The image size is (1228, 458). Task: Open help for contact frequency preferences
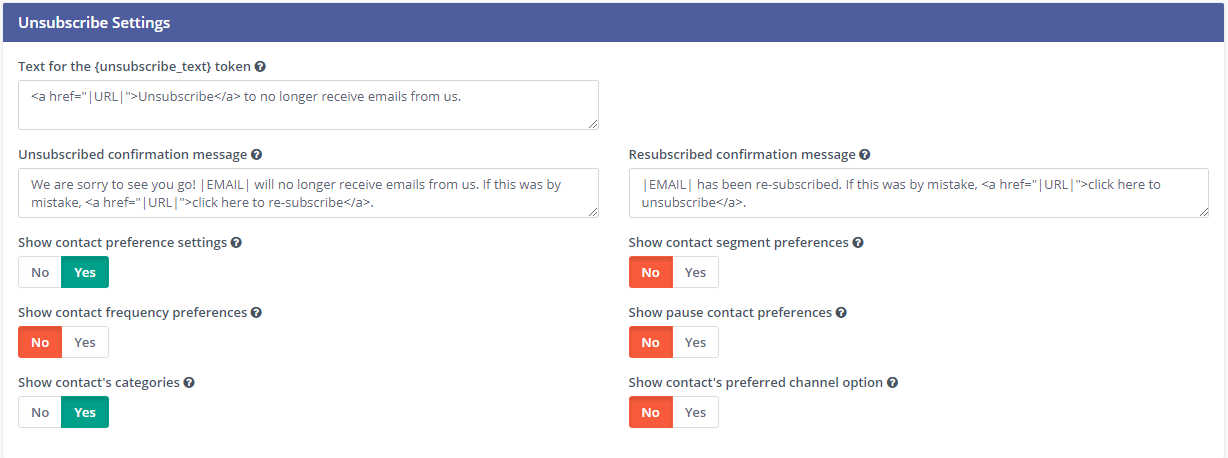[x=256, y=313]
